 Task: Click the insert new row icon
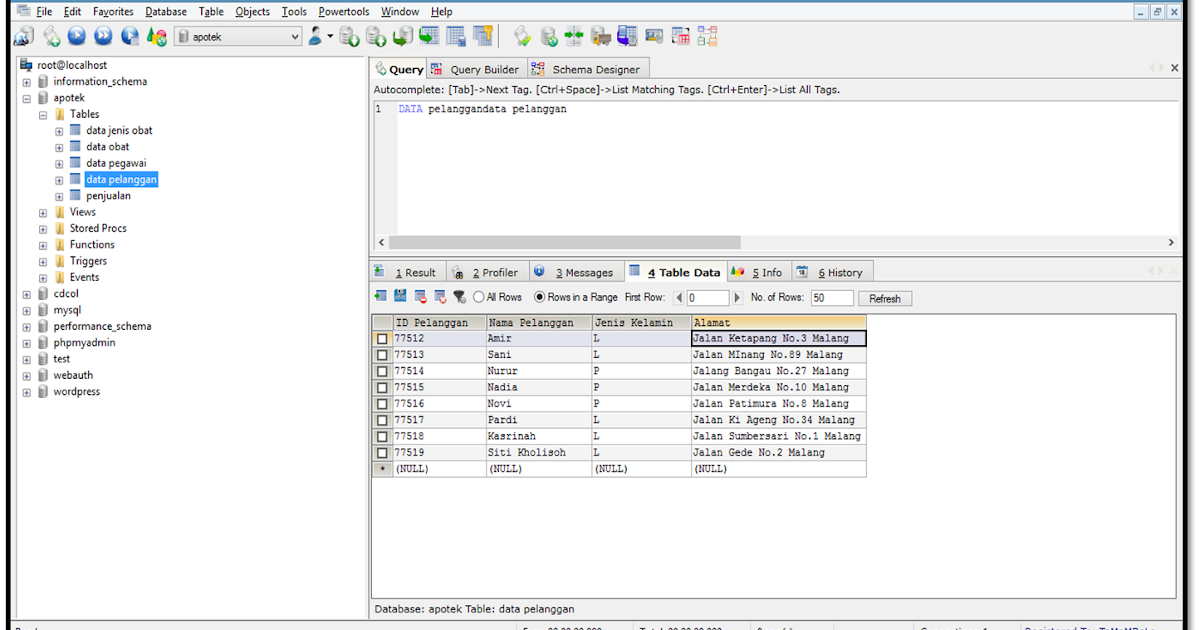coord(383,296)
